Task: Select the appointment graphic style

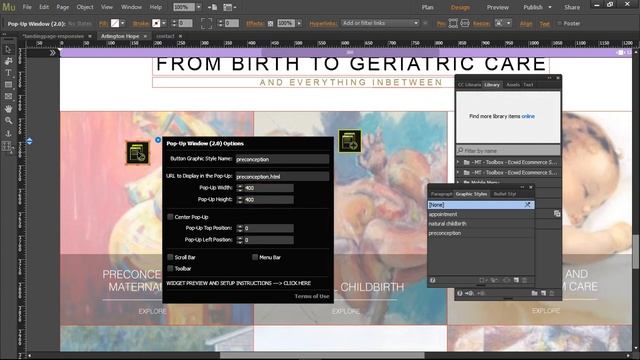Action: click(481, 214)
